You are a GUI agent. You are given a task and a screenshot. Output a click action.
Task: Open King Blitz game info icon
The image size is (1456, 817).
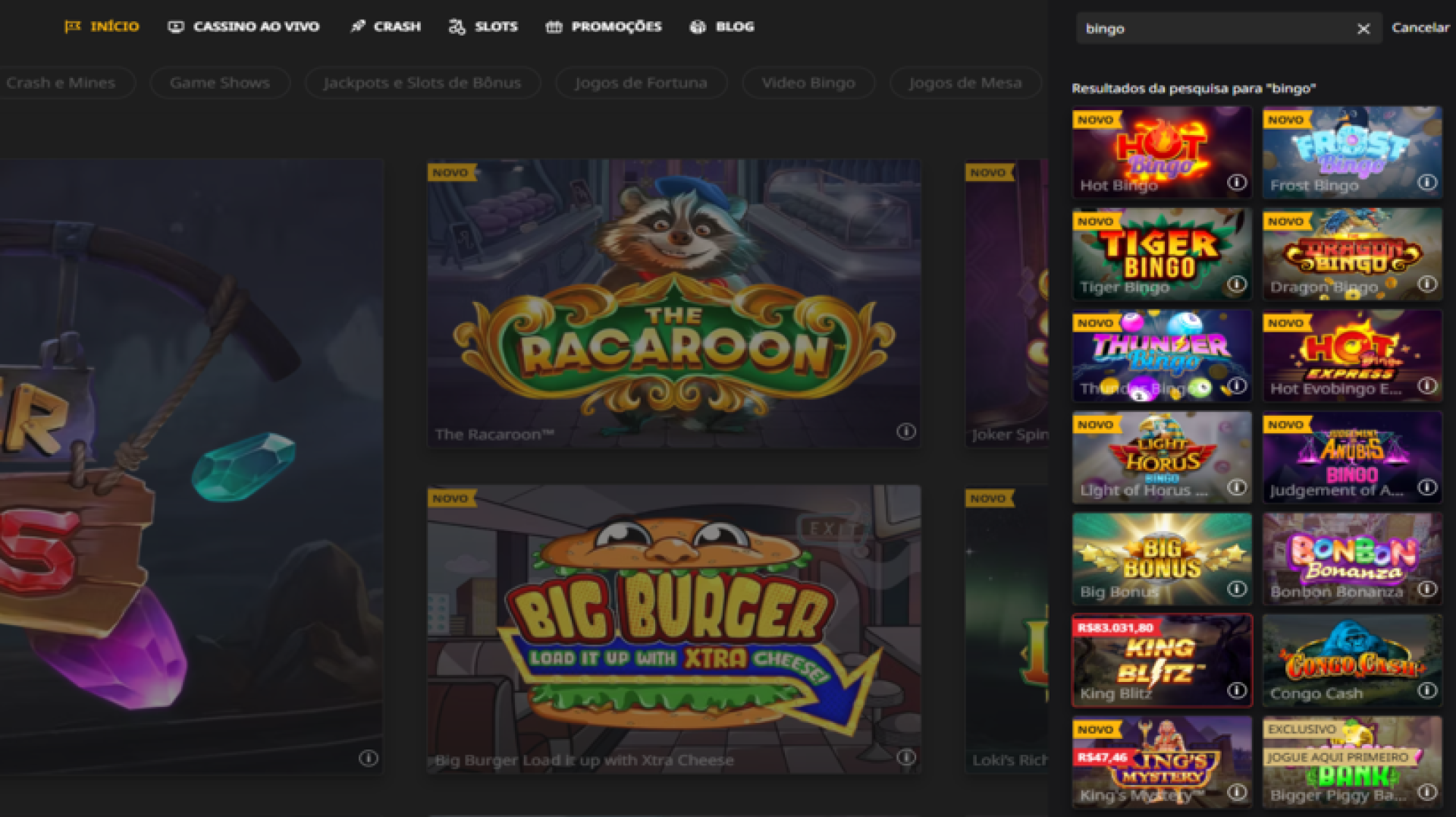pyautogui.click(x=1237, y=690)
